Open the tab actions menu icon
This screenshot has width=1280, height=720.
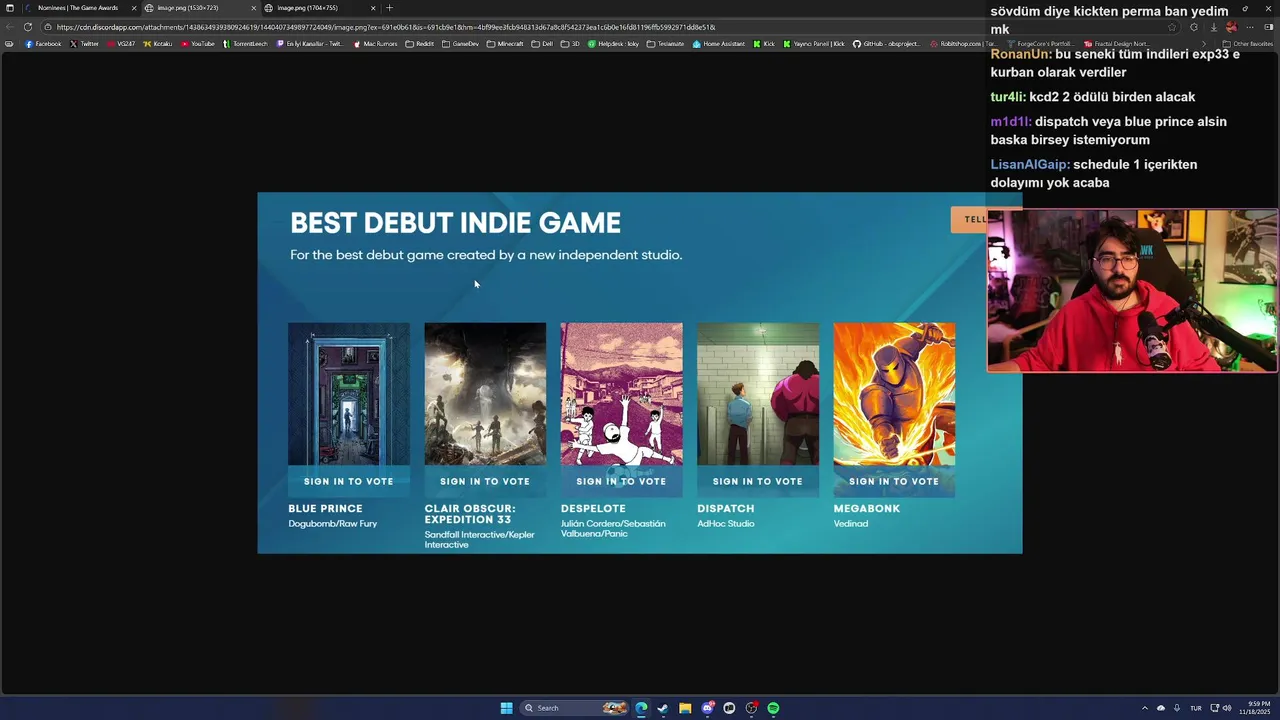[x=10, y=8]
